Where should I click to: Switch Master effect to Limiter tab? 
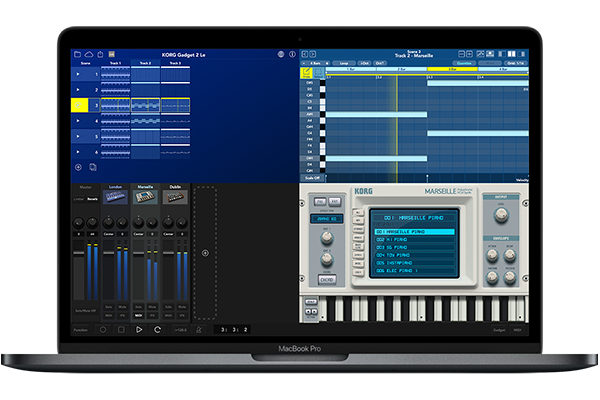(79, 199)
